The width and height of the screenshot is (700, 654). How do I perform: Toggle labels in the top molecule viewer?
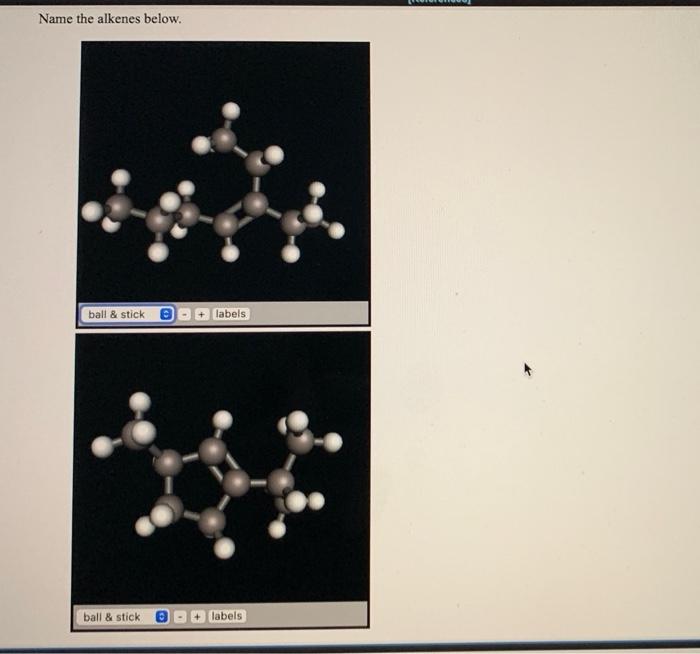pyautogui.click(x=231, y=314)
